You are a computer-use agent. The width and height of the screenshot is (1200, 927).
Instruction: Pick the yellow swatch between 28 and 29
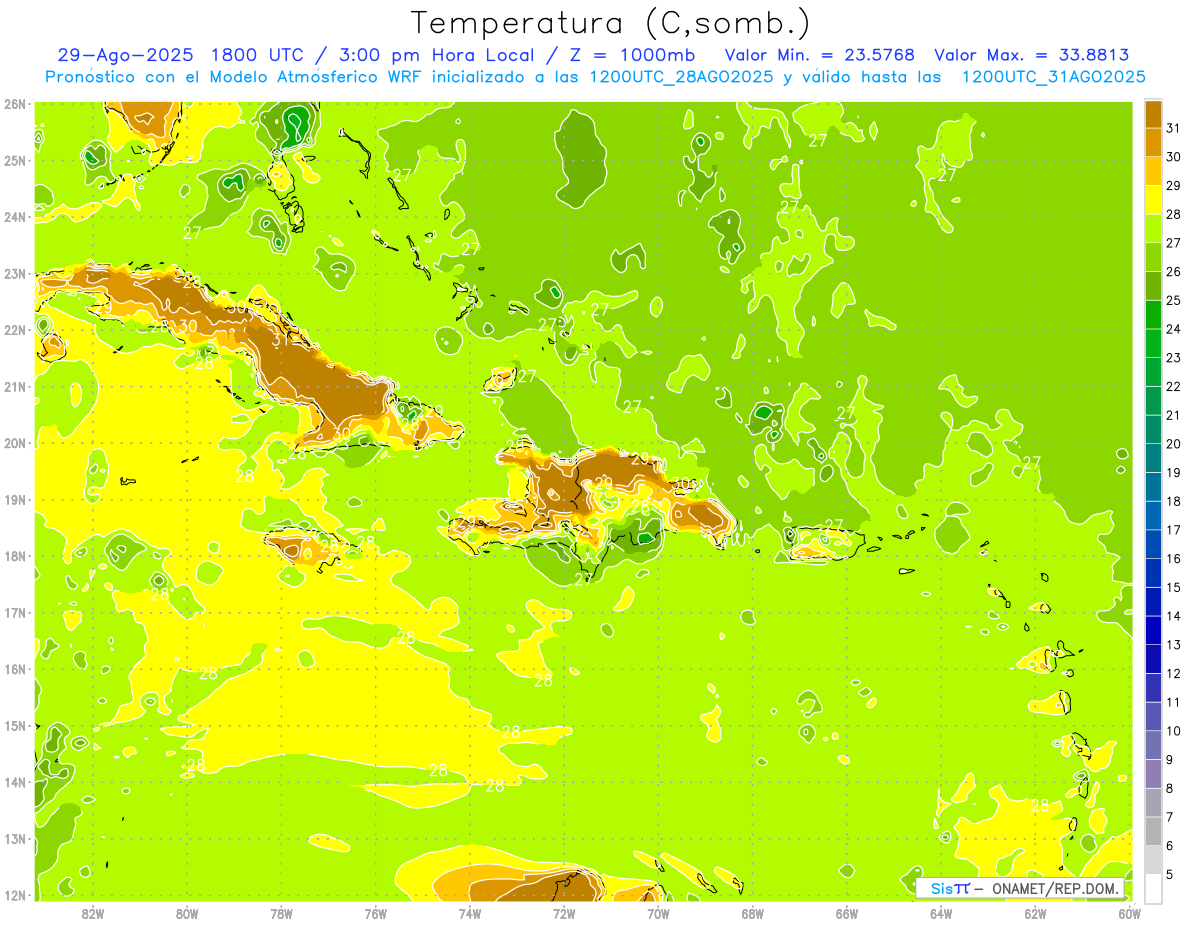[x=1153, y=200]
